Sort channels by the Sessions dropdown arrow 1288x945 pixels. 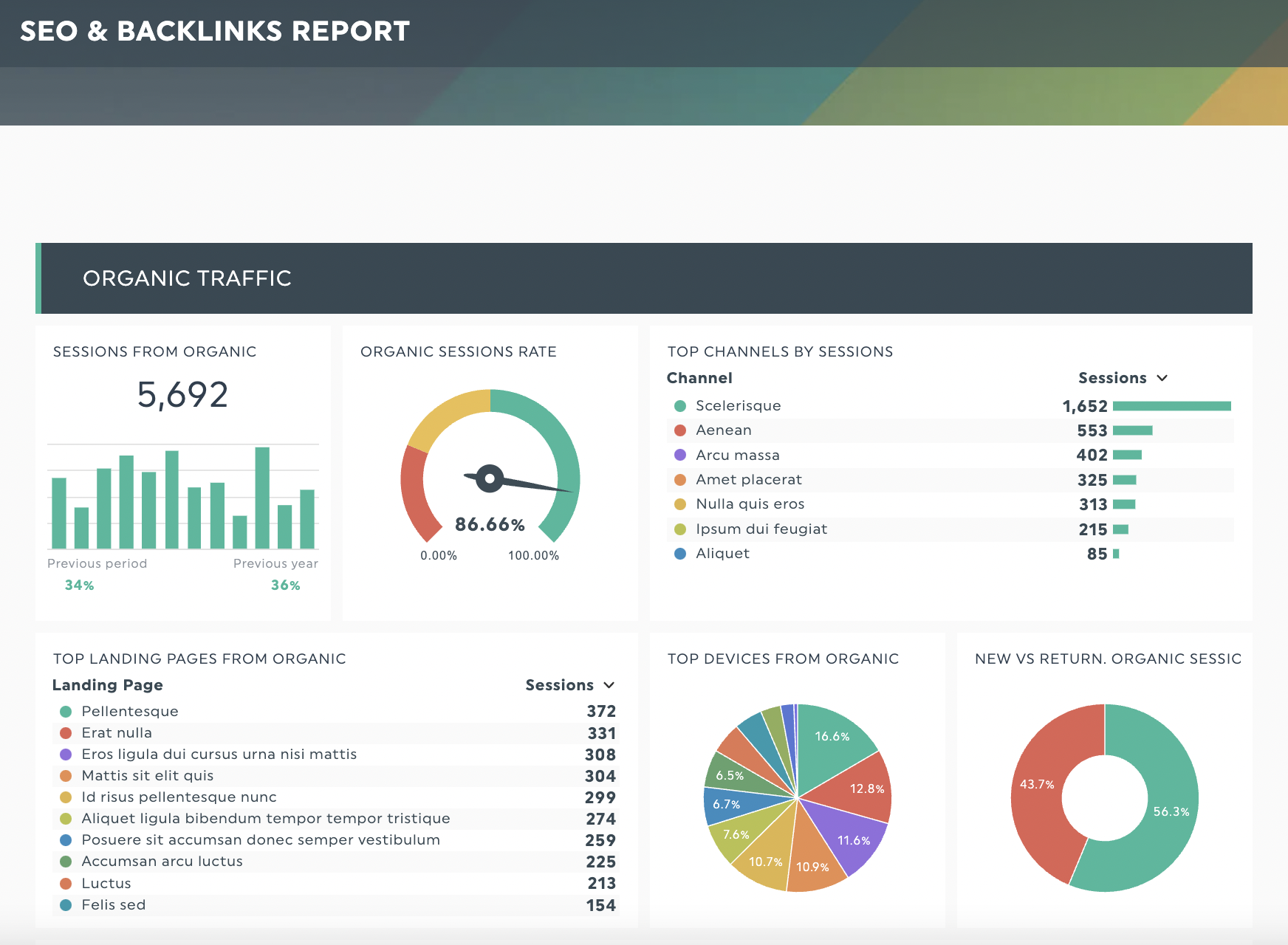point(1162,378)
